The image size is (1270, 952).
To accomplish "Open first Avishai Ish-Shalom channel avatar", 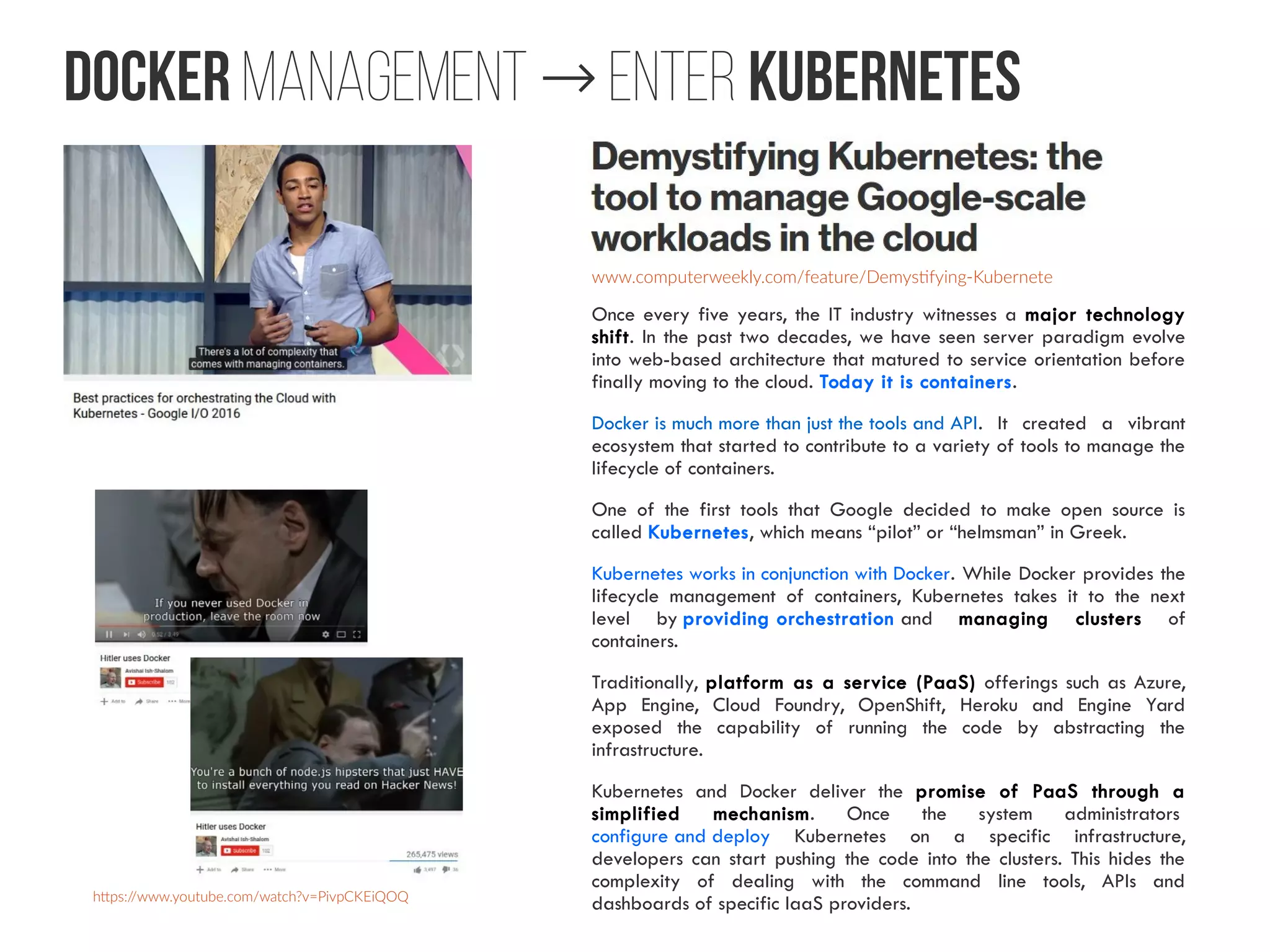I will (x=110, y=677).
